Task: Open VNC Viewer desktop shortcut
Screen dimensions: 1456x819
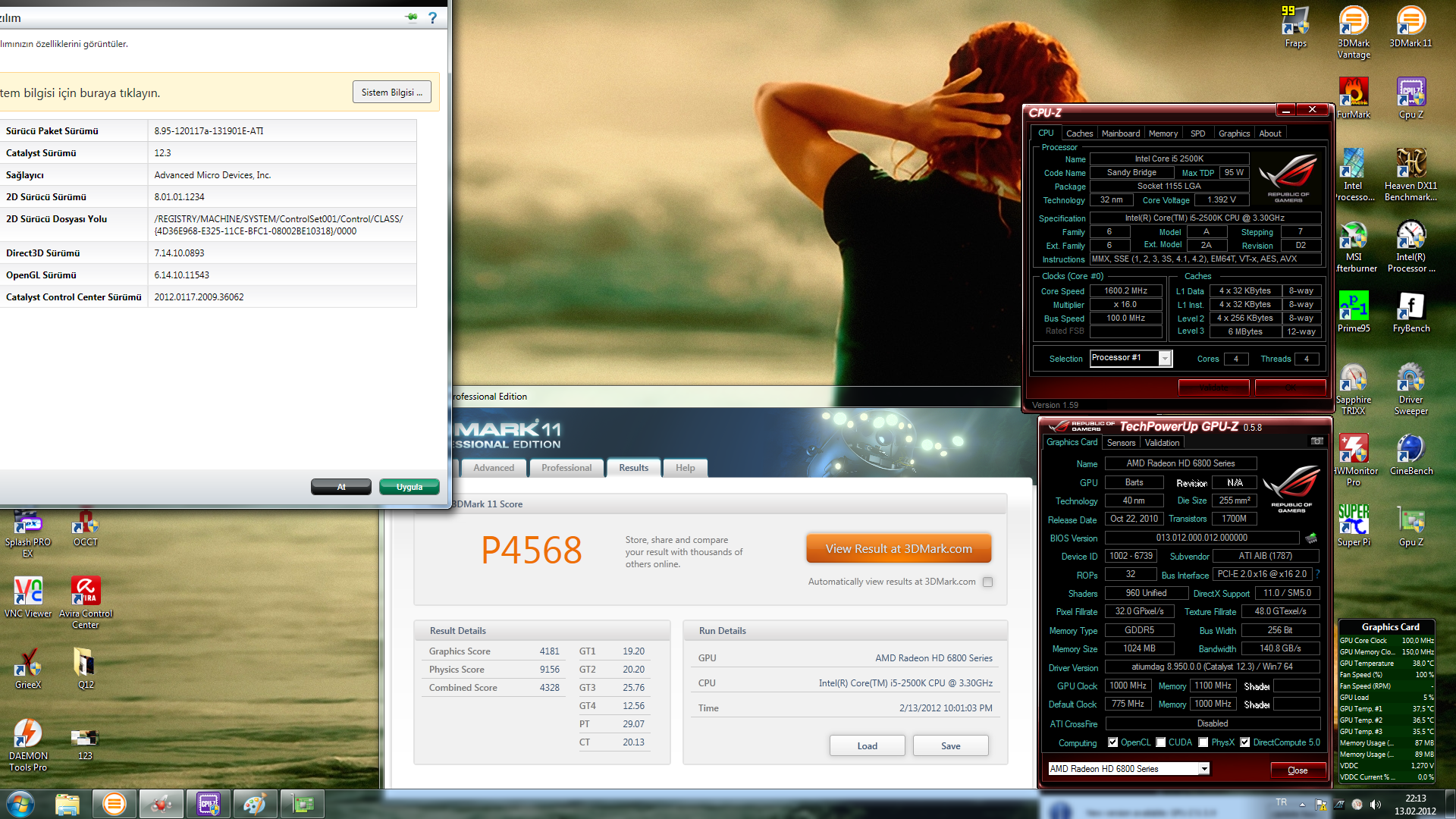Action: coord(28,597)
